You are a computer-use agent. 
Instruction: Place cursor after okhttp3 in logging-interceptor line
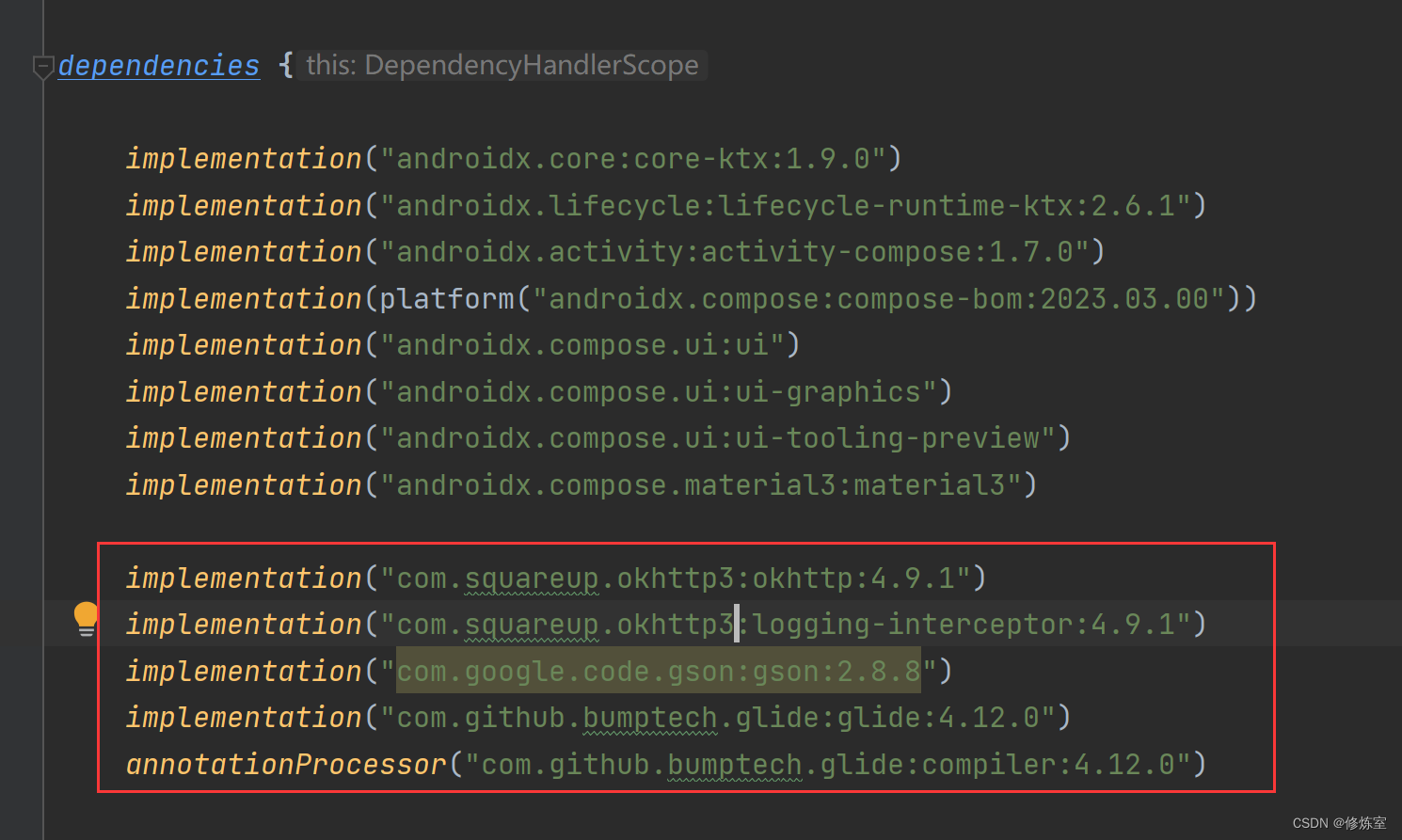coord(737,623)
